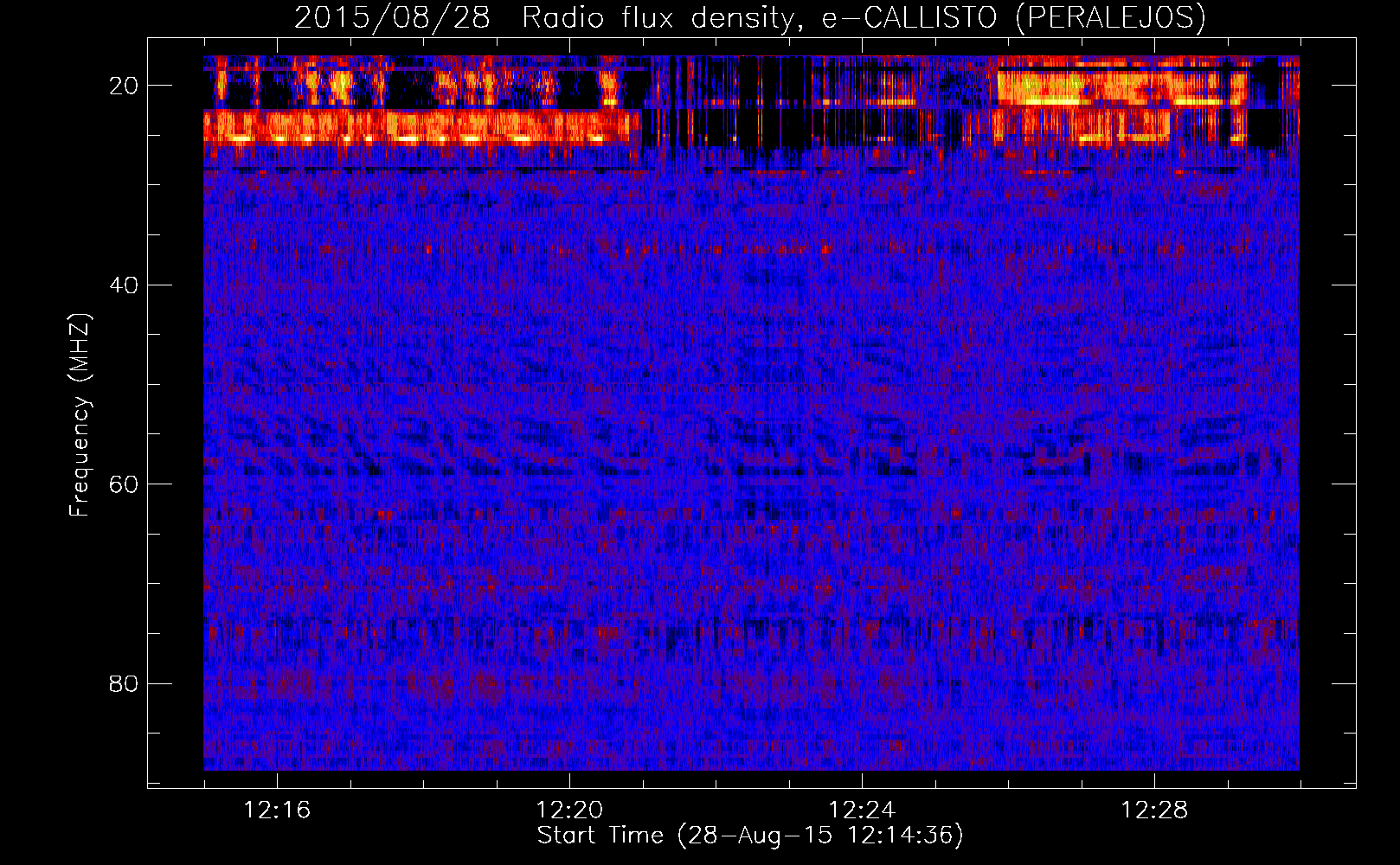Click the 12:16 time tick label
The image size is (1400, 865).
click(x=277, y=811)
